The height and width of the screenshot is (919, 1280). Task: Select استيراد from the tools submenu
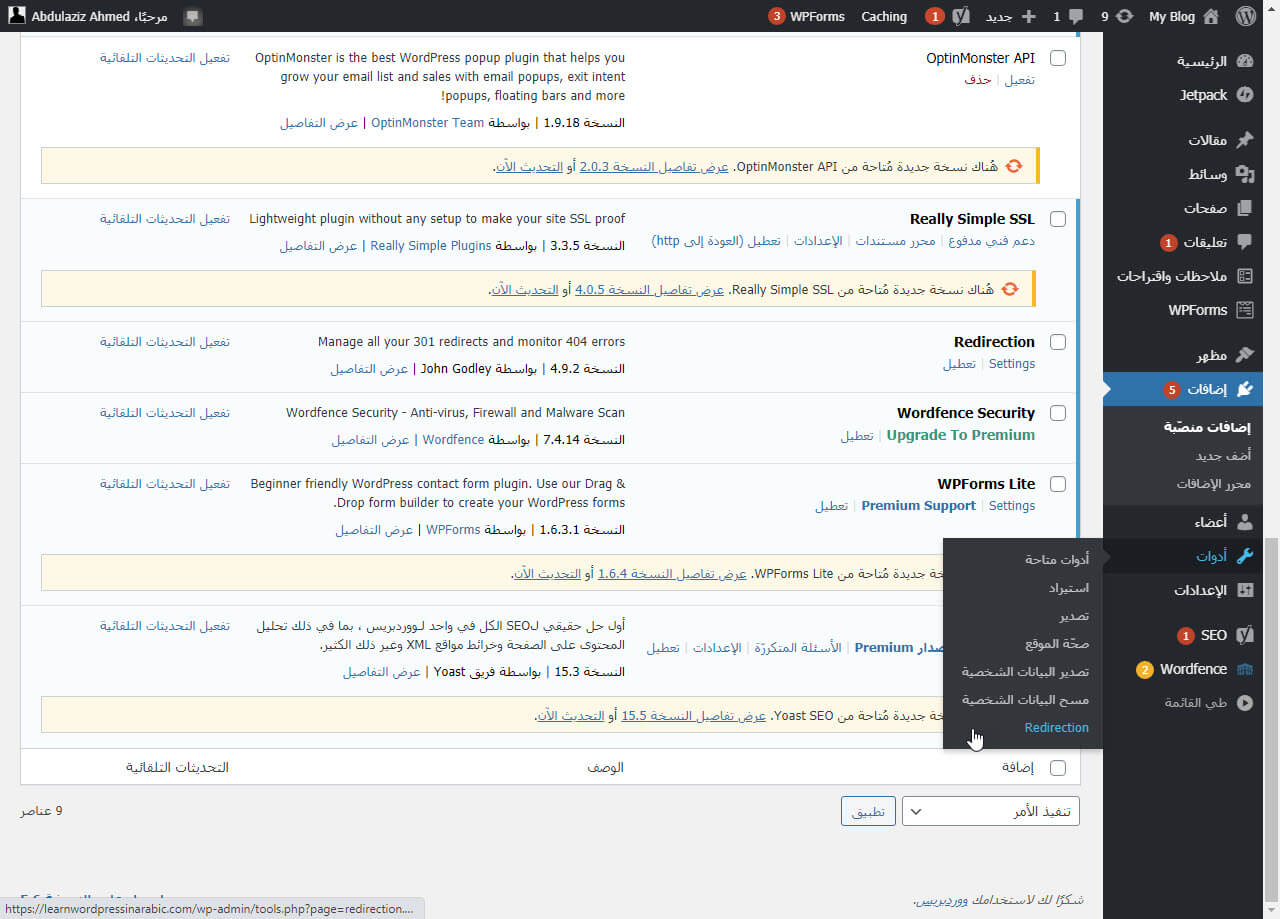(1068, 587)
